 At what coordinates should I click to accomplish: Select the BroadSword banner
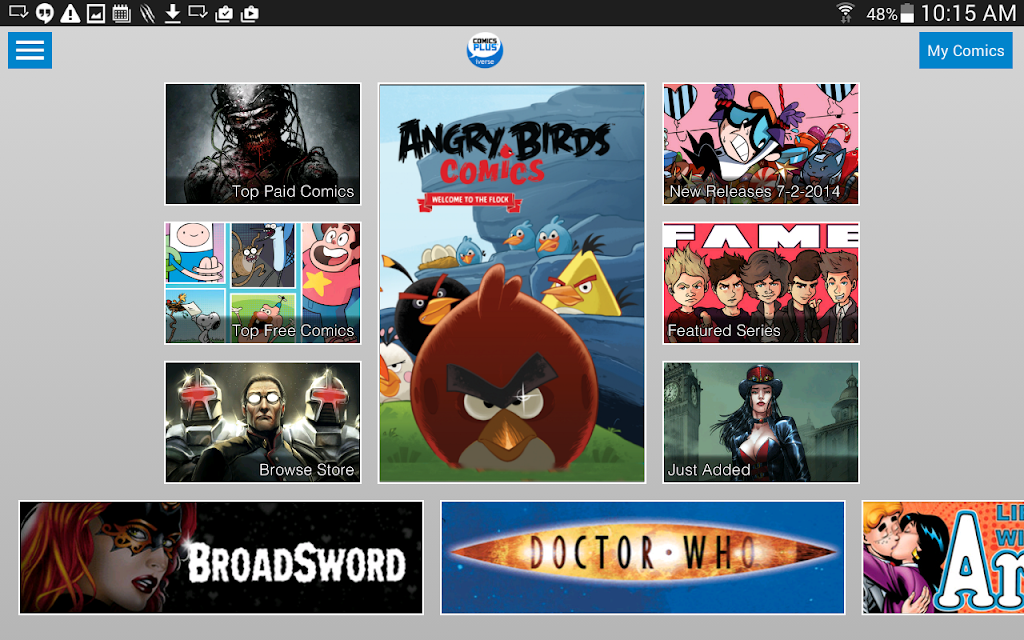point(221,558)
